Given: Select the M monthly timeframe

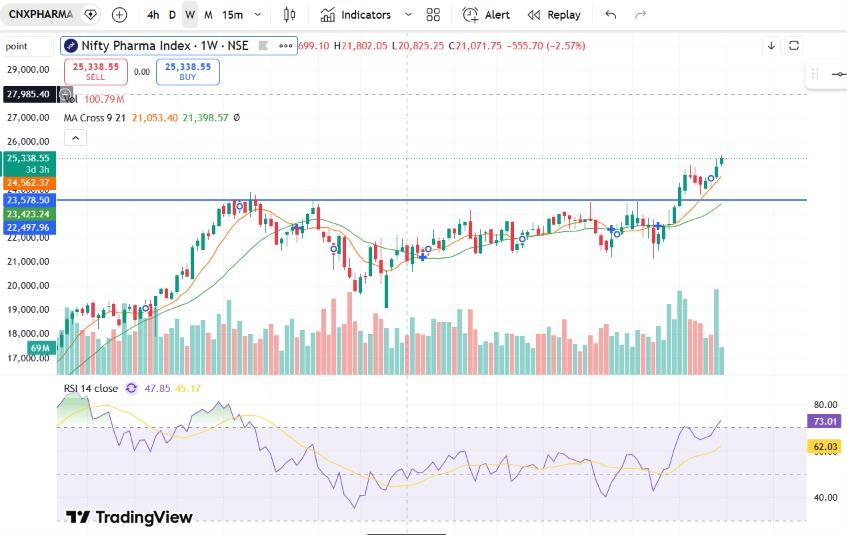Looking at the screenshot, I should (x=208, y=15).
